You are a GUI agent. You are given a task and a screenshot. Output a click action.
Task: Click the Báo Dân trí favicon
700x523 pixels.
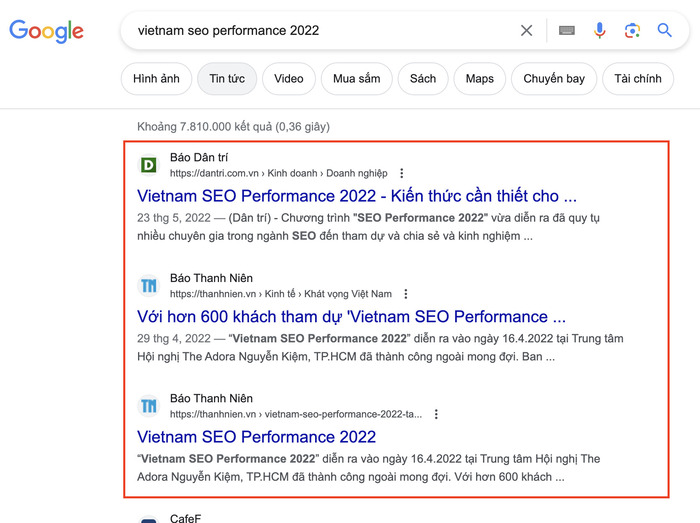[149, 165]
